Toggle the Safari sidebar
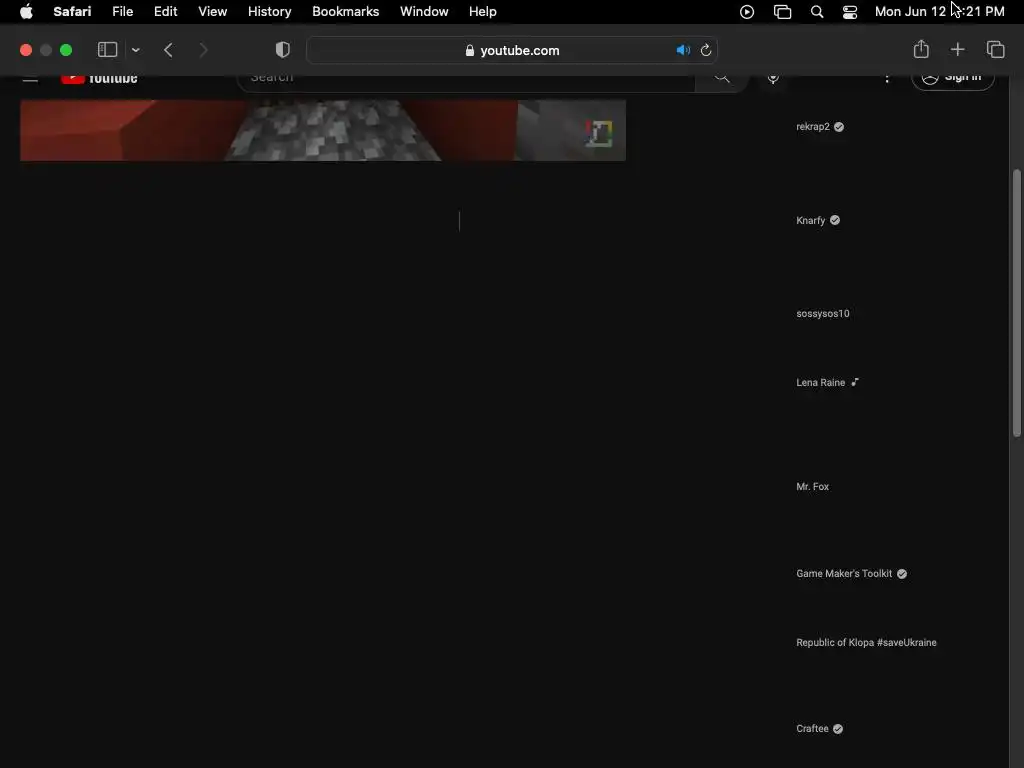 pos(107,50)
